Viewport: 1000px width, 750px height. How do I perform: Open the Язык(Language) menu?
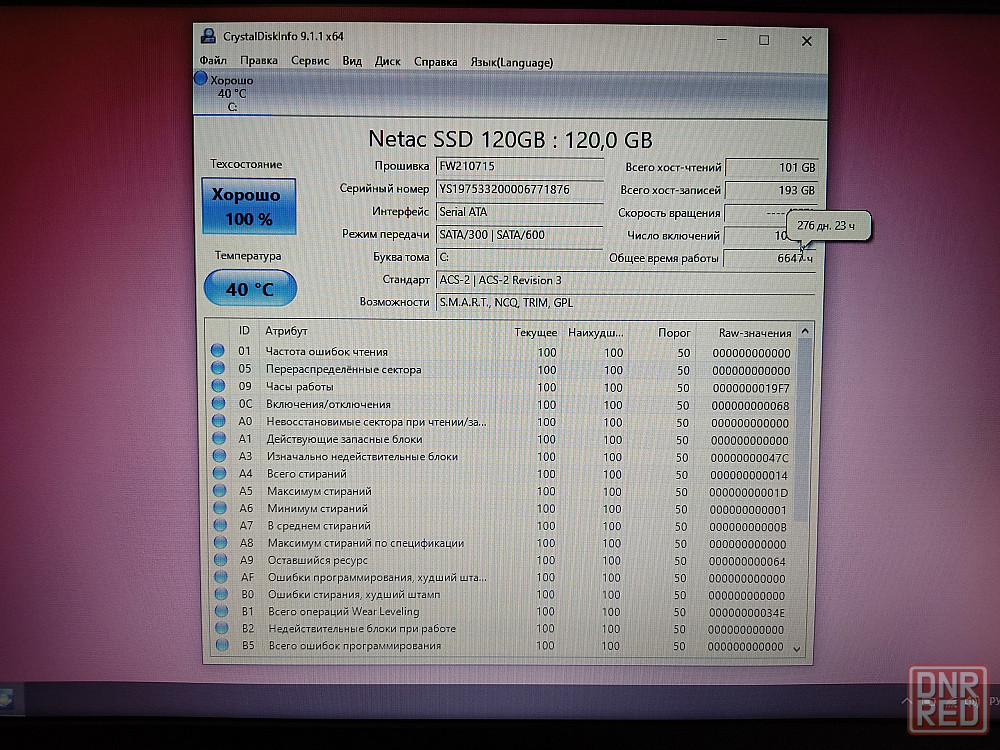point(511,62)
